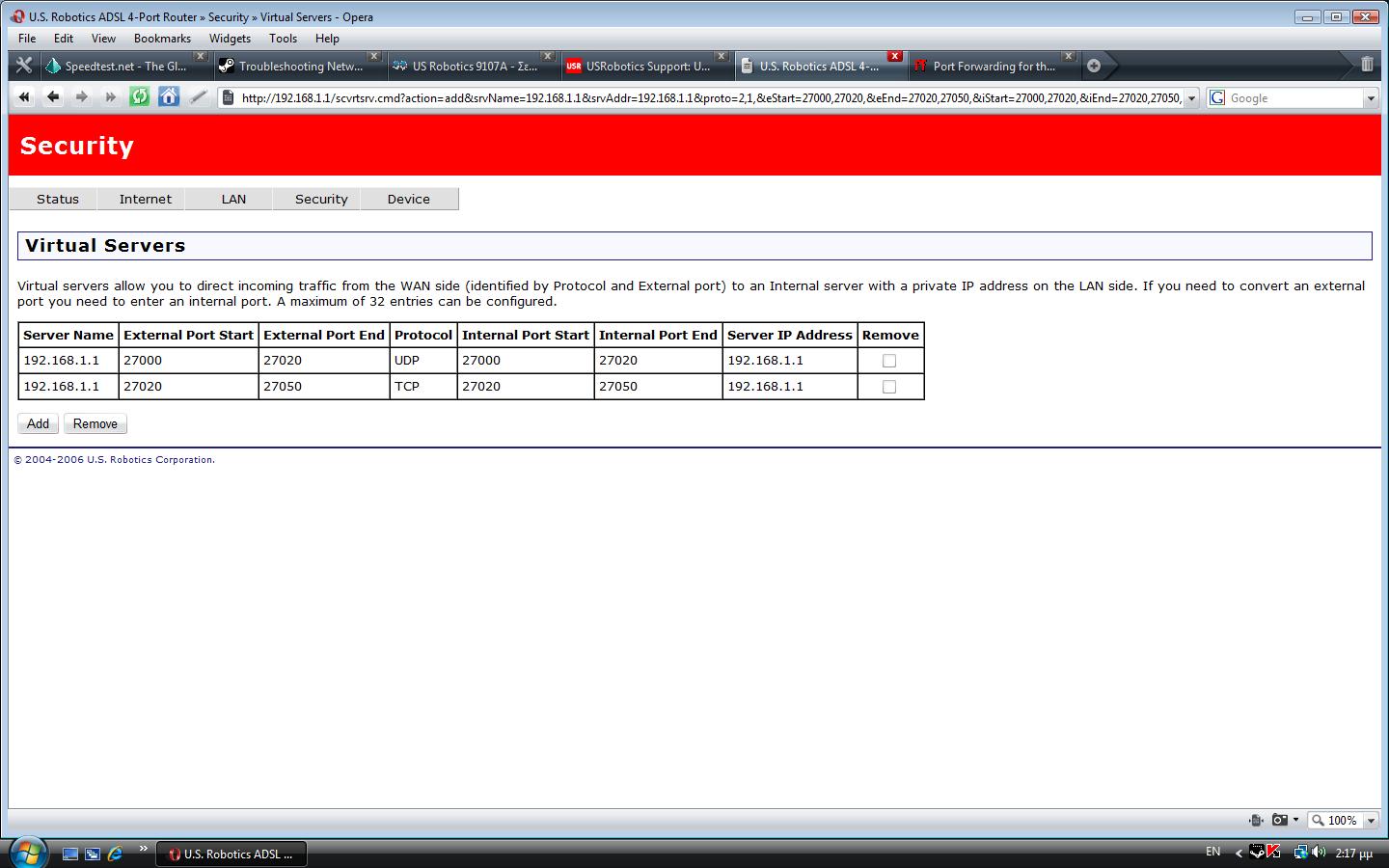Open the search engine dropdown arrow
This screenshot has height=868, width=1389.
(x=1371, y=97)
